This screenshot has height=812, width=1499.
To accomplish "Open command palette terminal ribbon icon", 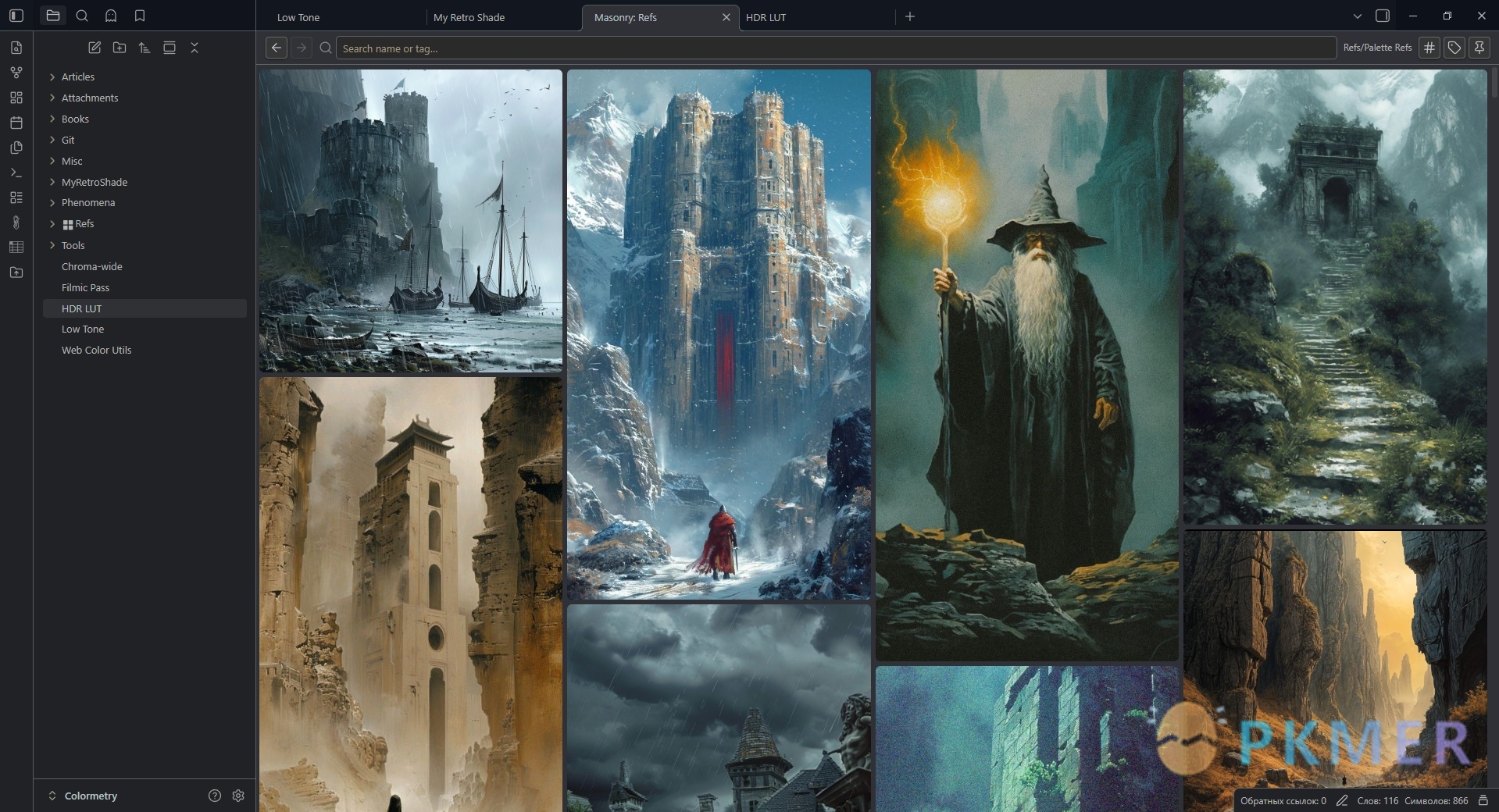I will tap(16, 173).
